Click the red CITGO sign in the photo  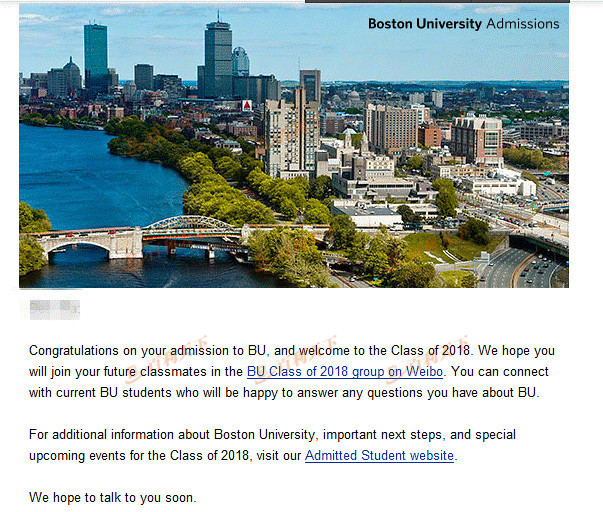click(247, 105)
